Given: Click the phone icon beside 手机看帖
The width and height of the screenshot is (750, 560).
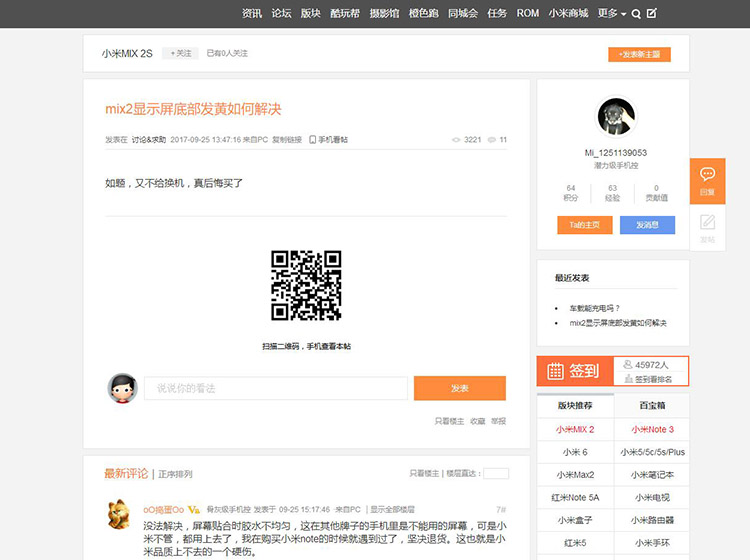Looking at the screenshot, I should pyautogui.click(x=312, y=140).
